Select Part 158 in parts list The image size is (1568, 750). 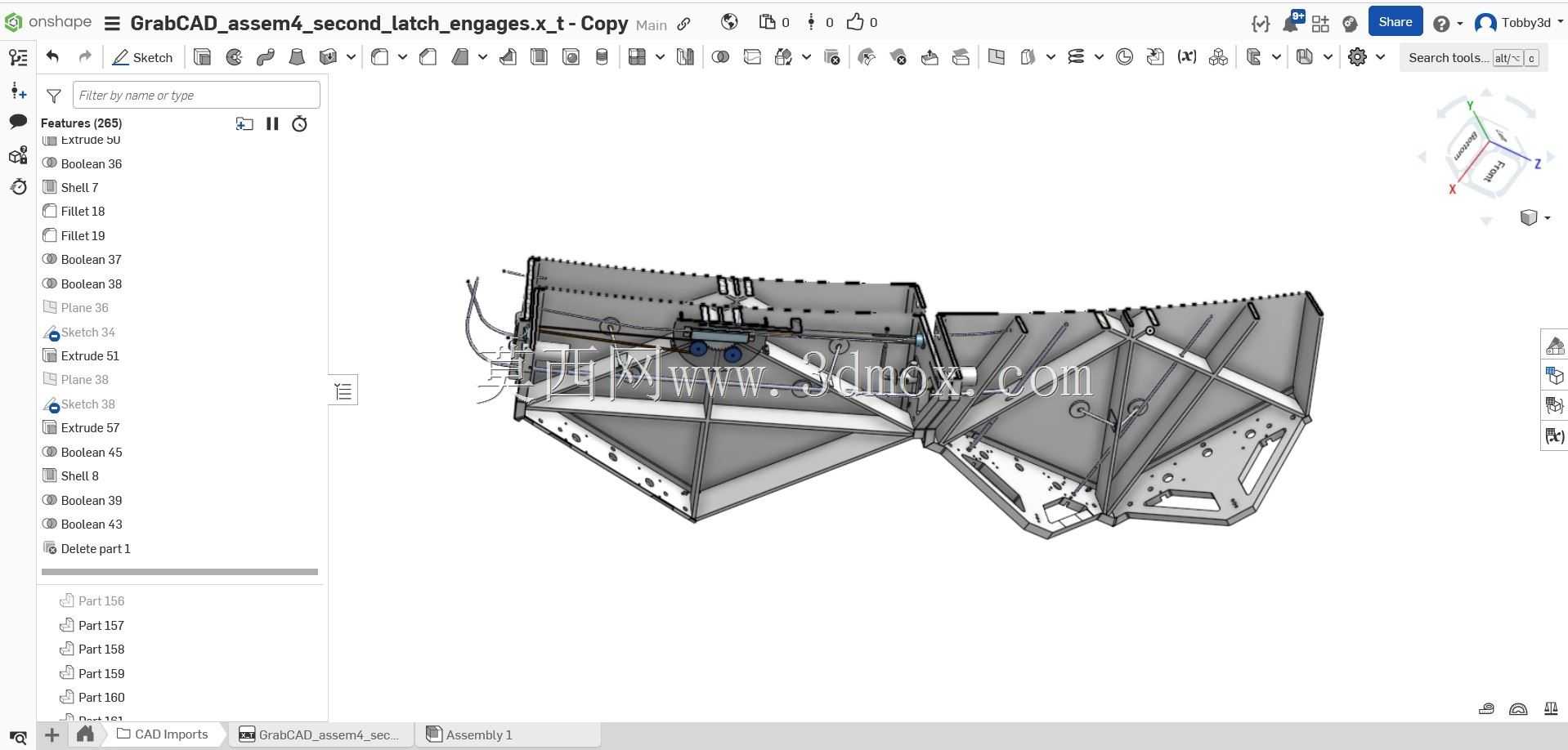(x=101, y=650)
